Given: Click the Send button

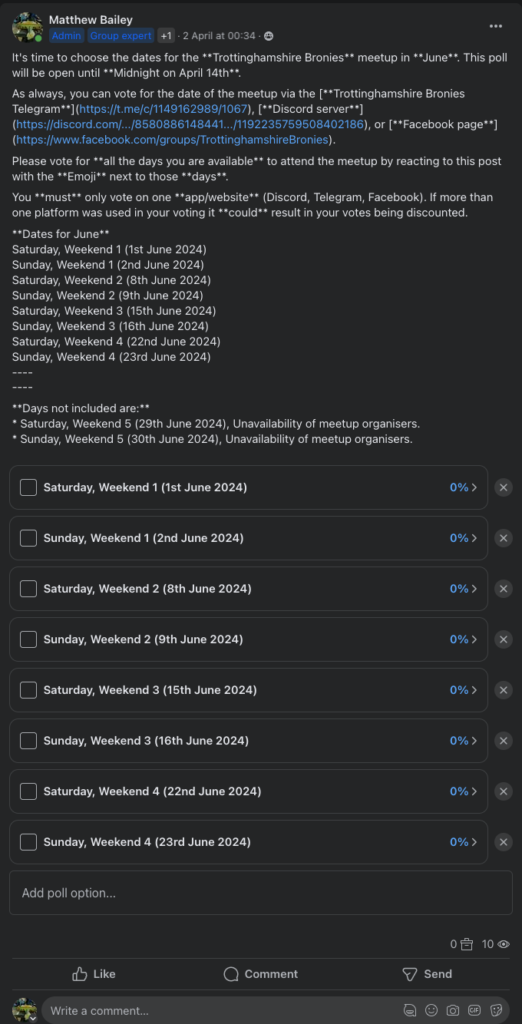Looking at the screenshot, I should point(427,974).
